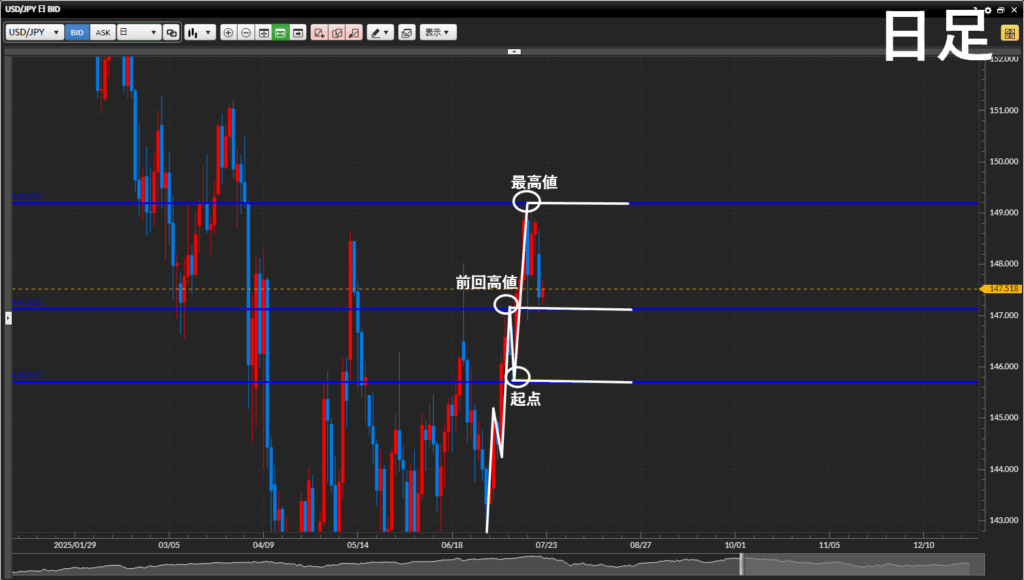Image resolution: width=1024 pixels, height=580 pixels.
Task: Click the third pink order chart icon
Action: click(x=354, y=33)
